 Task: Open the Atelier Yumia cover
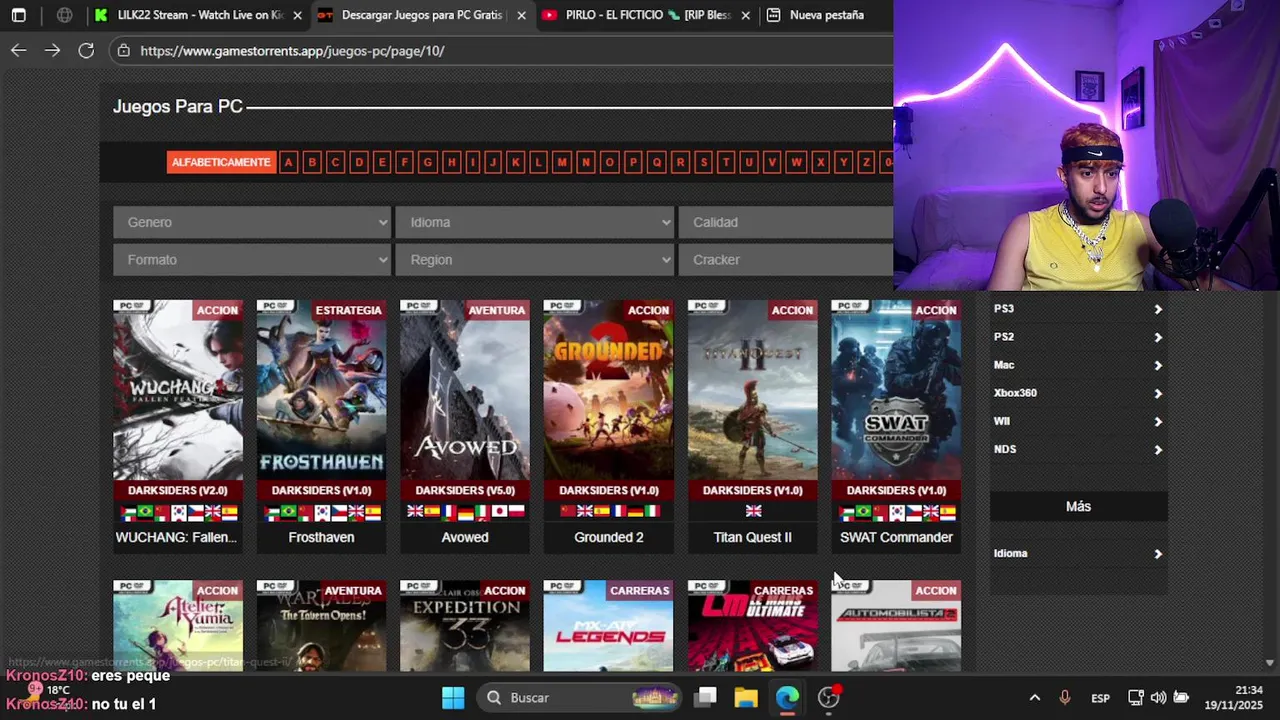[178, 626]
